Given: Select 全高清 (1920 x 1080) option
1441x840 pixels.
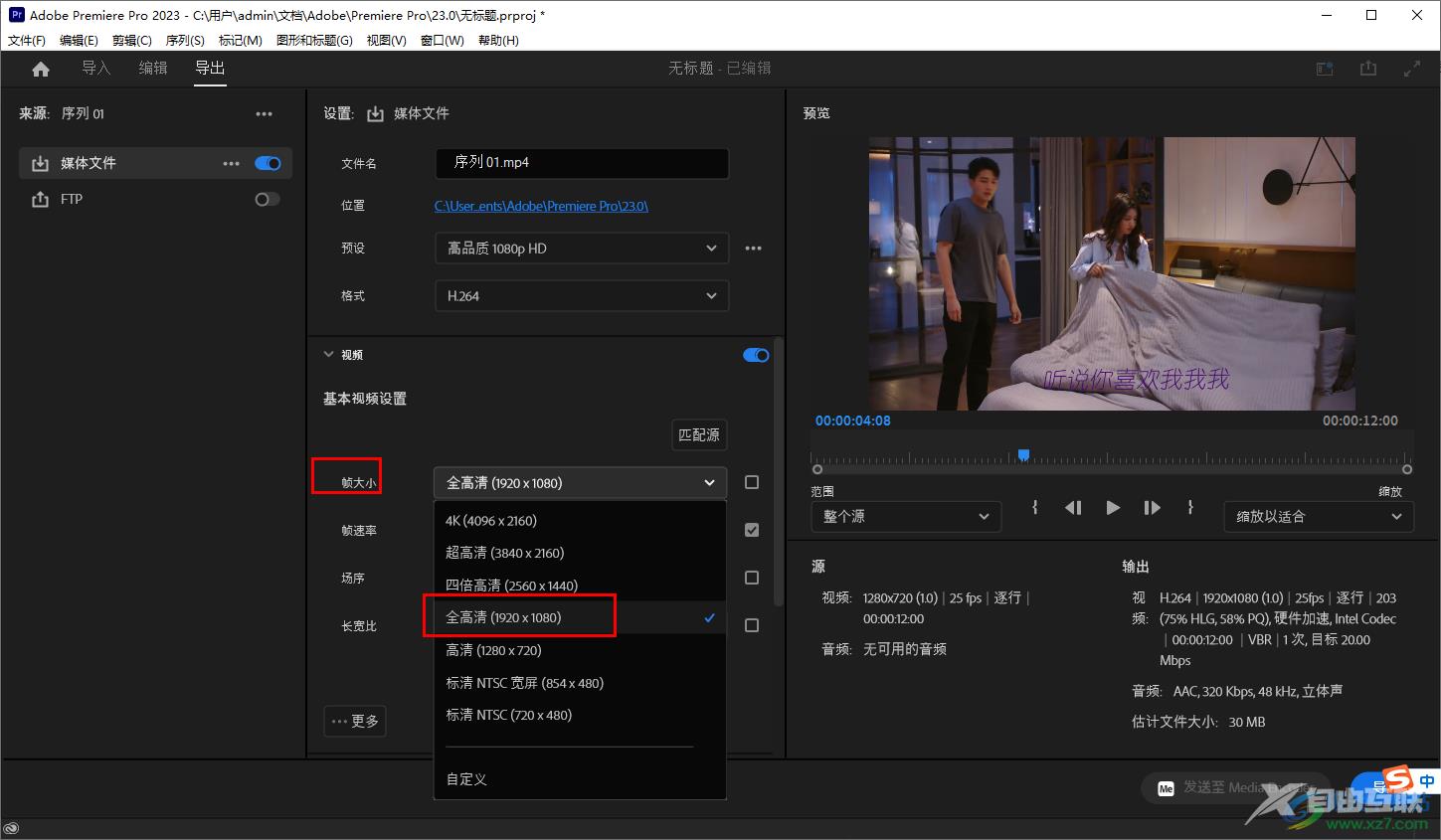Looking at the screenshot, I should (581, 617).
